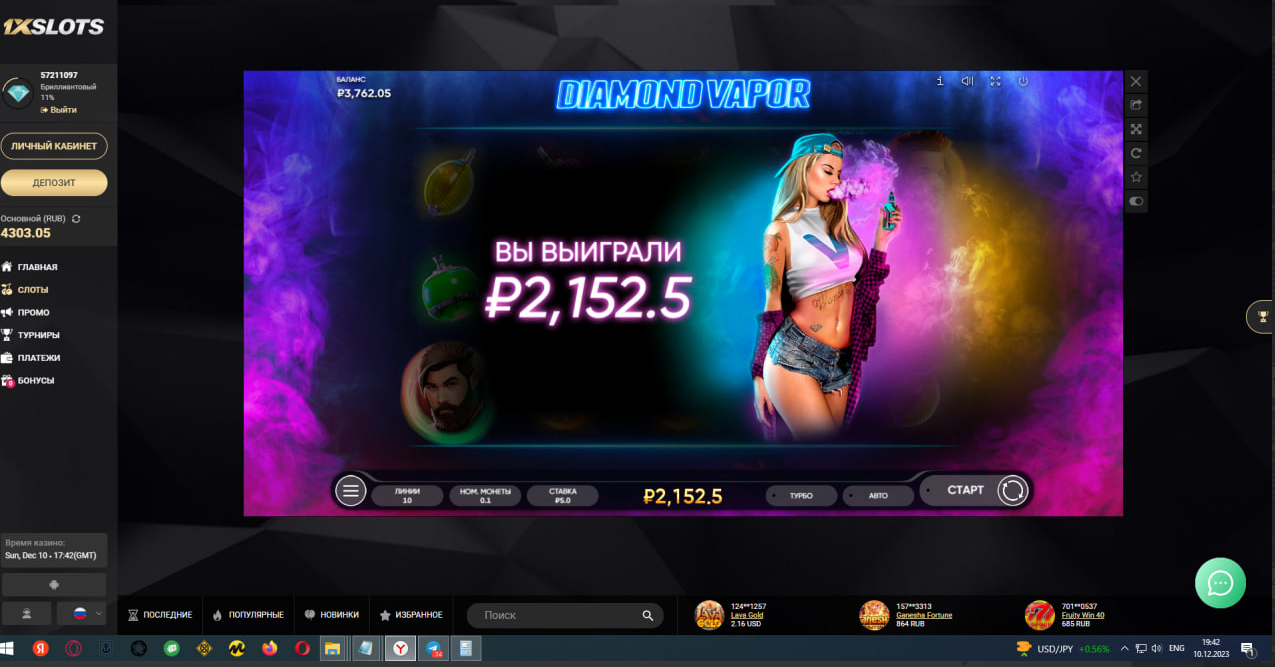Enable ТУРБО spin mode
The width and height of the screenshot is (1275, 667).
point(800,495)
